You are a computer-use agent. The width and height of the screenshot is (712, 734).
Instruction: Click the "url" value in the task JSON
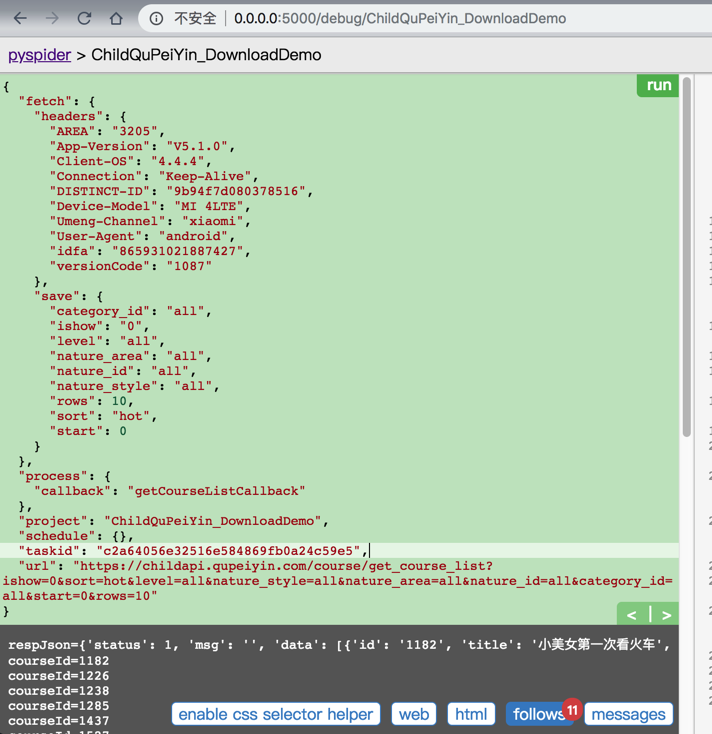337,581
